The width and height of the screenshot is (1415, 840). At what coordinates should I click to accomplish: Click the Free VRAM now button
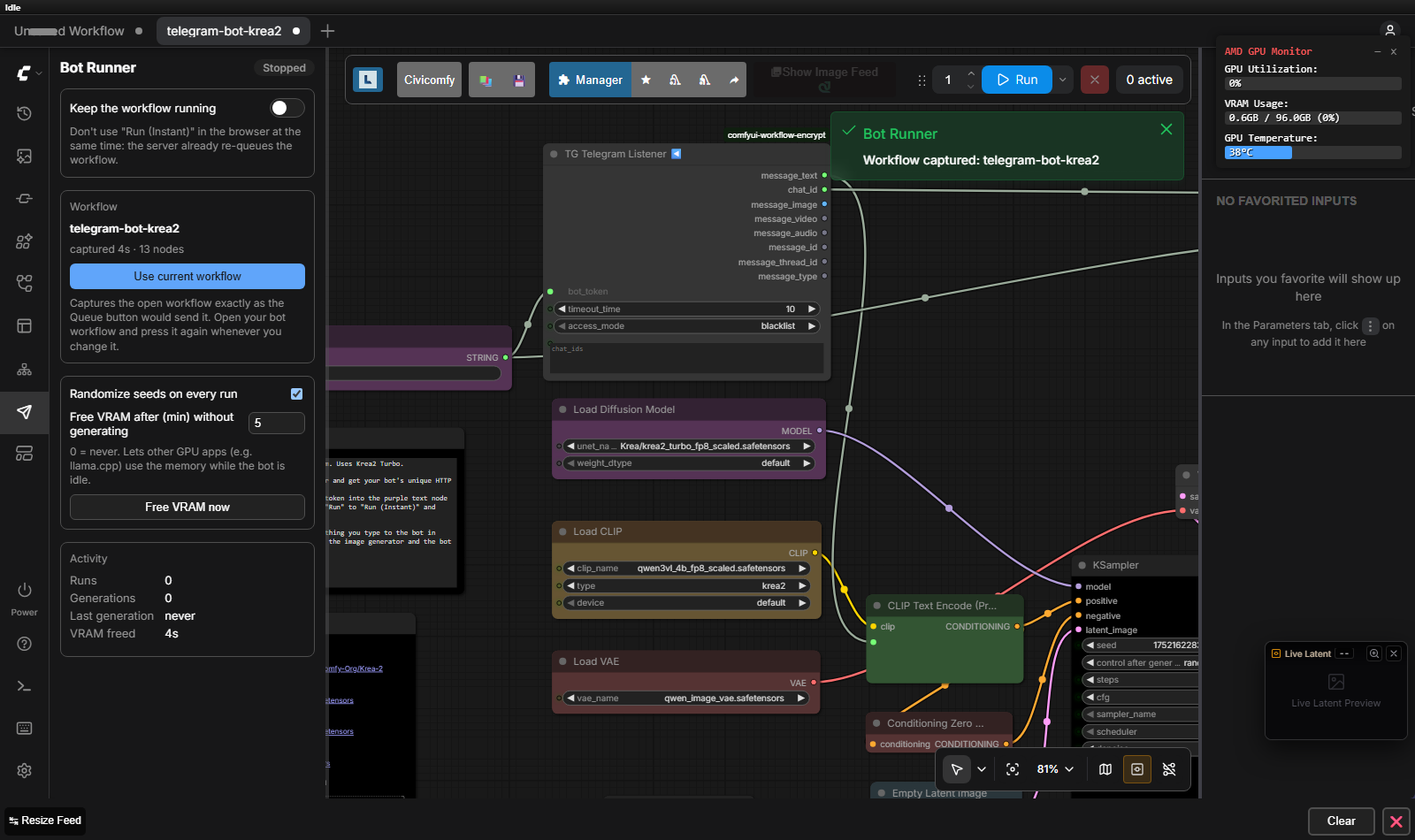click(x=187, y=507)
